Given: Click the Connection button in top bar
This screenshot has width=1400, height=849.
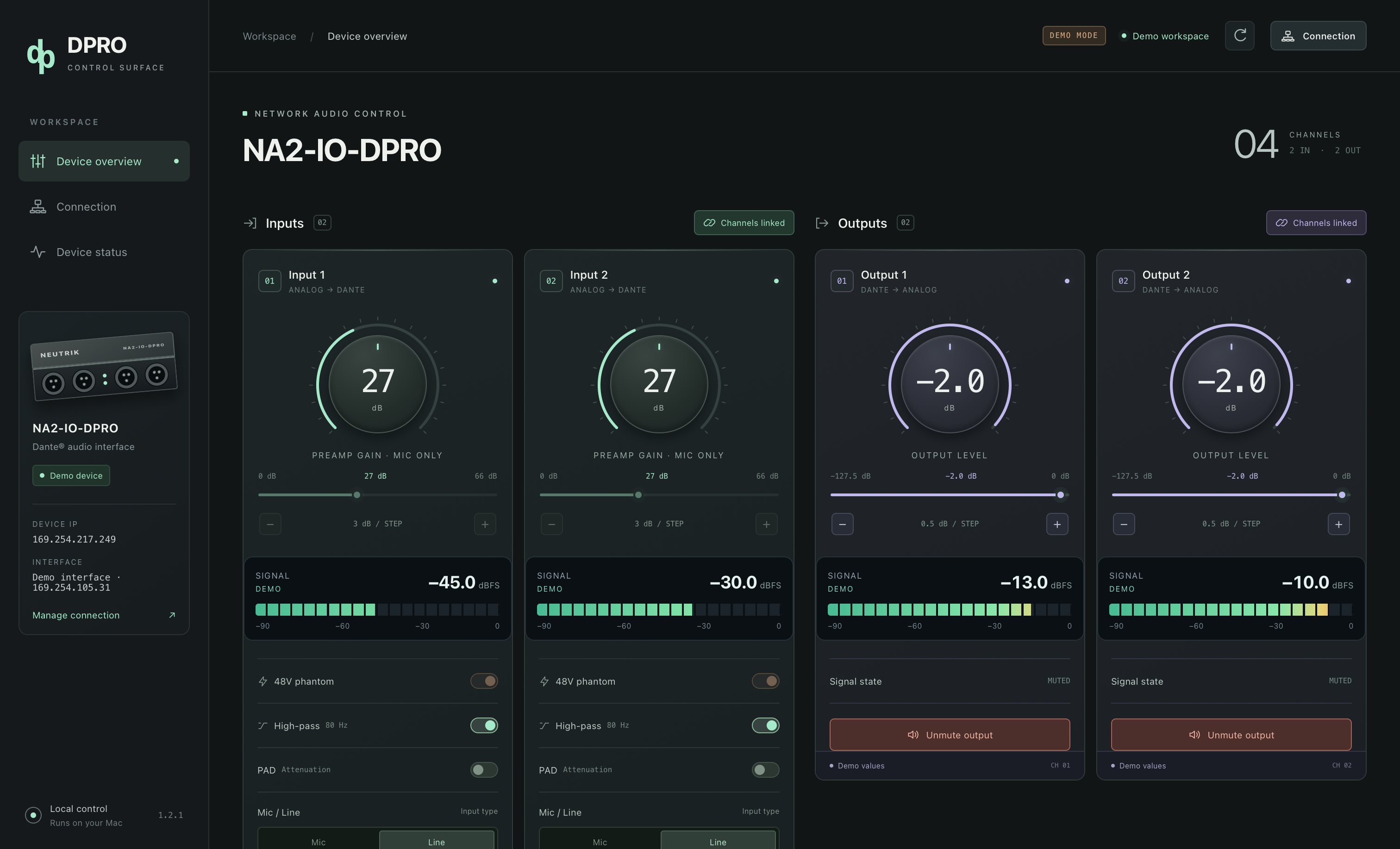Looking at the screenshot, I should pyautogui.click(x=1318, y=36).
